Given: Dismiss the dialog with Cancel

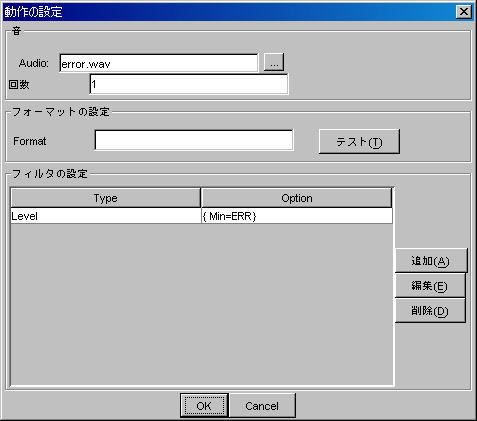Looking at the screenshot, I should coord(262,406).
